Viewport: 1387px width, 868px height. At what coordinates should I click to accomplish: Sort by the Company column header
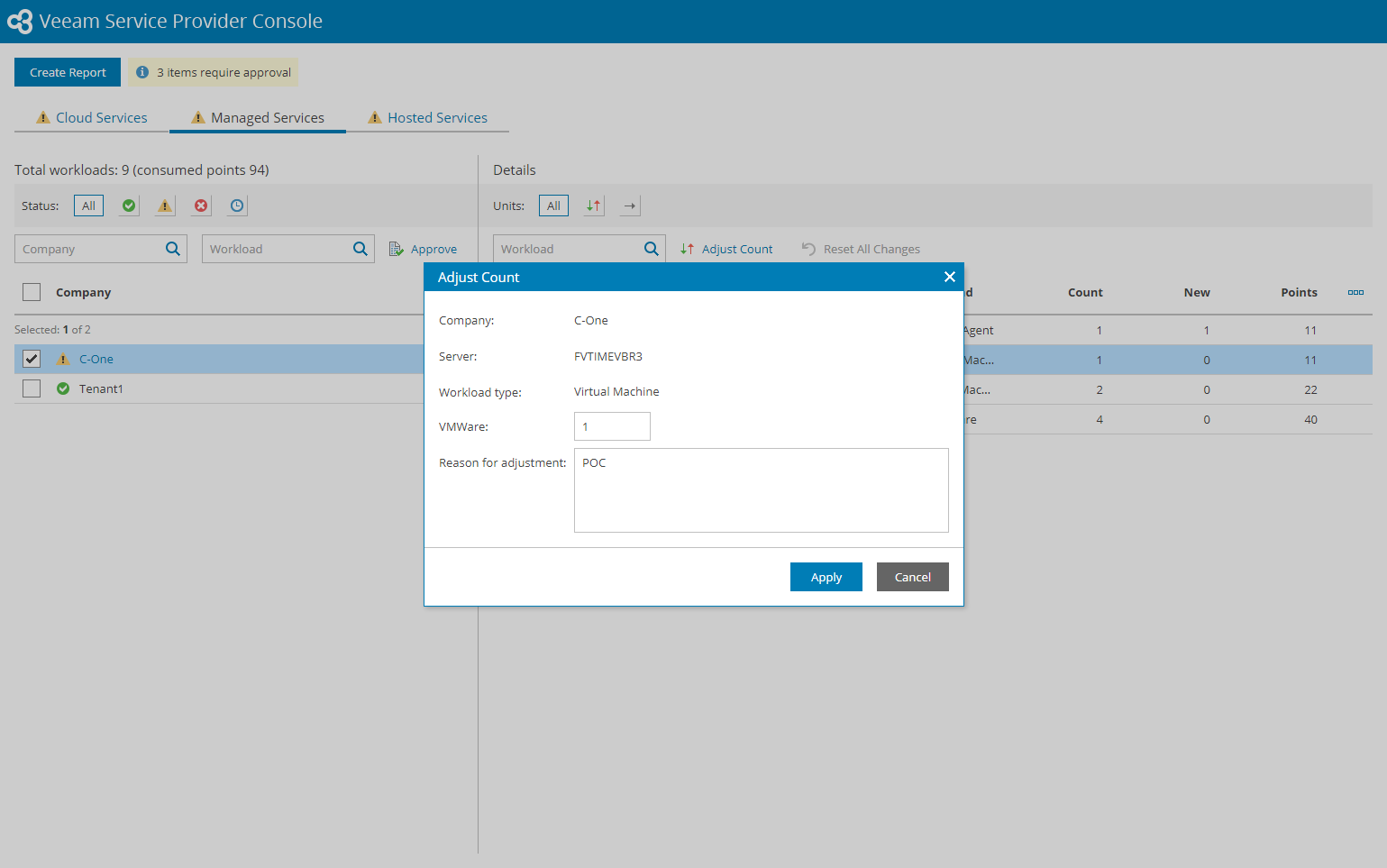(x=84, y=292)
